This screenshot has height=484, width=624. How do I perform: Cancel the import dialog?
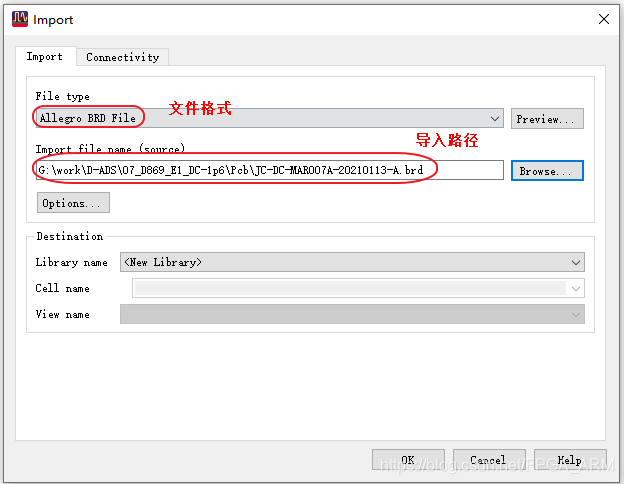pos(489,460)
